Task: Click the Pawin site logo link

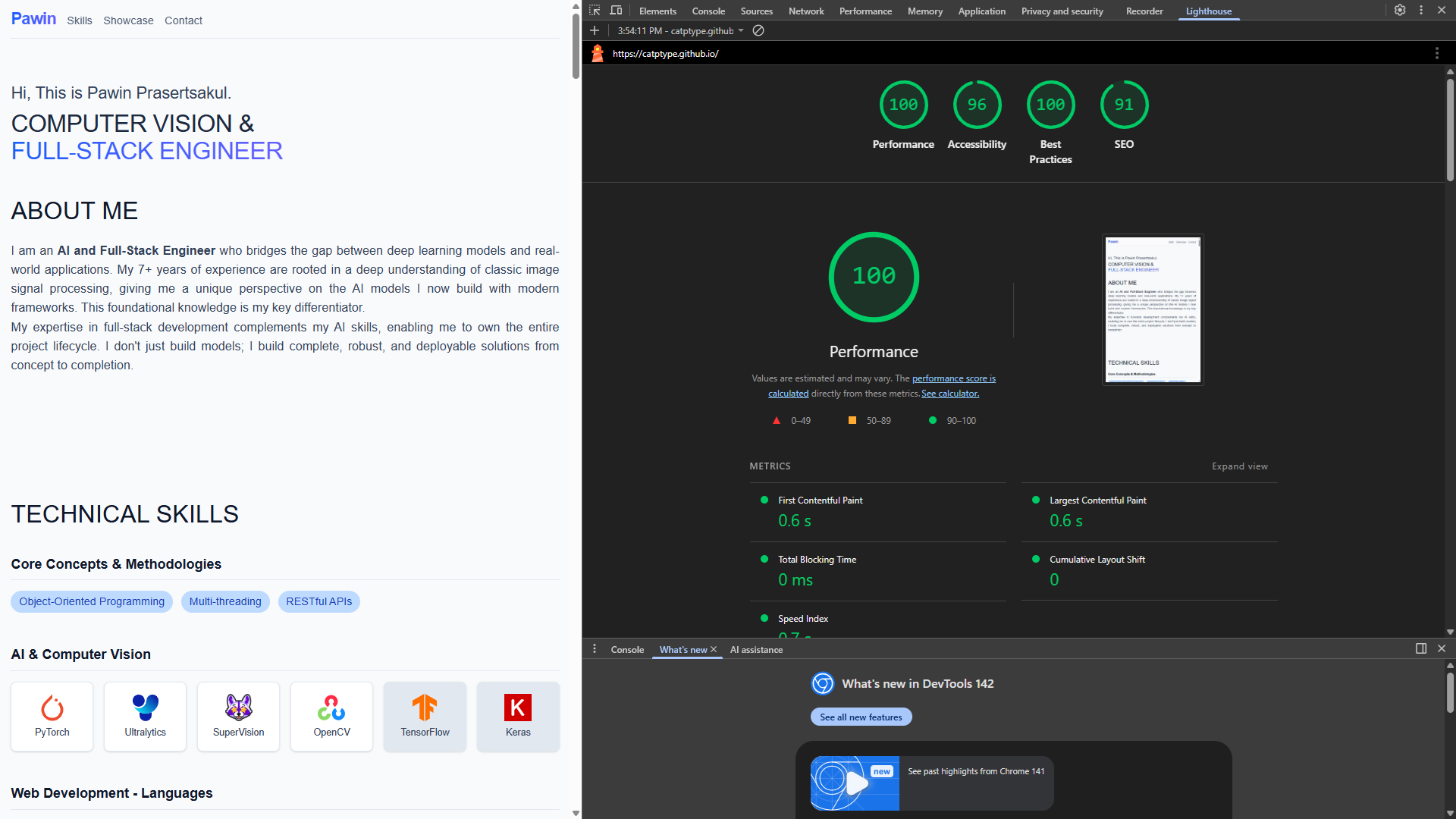Action: pyautogui.click(x=33, y=18)
